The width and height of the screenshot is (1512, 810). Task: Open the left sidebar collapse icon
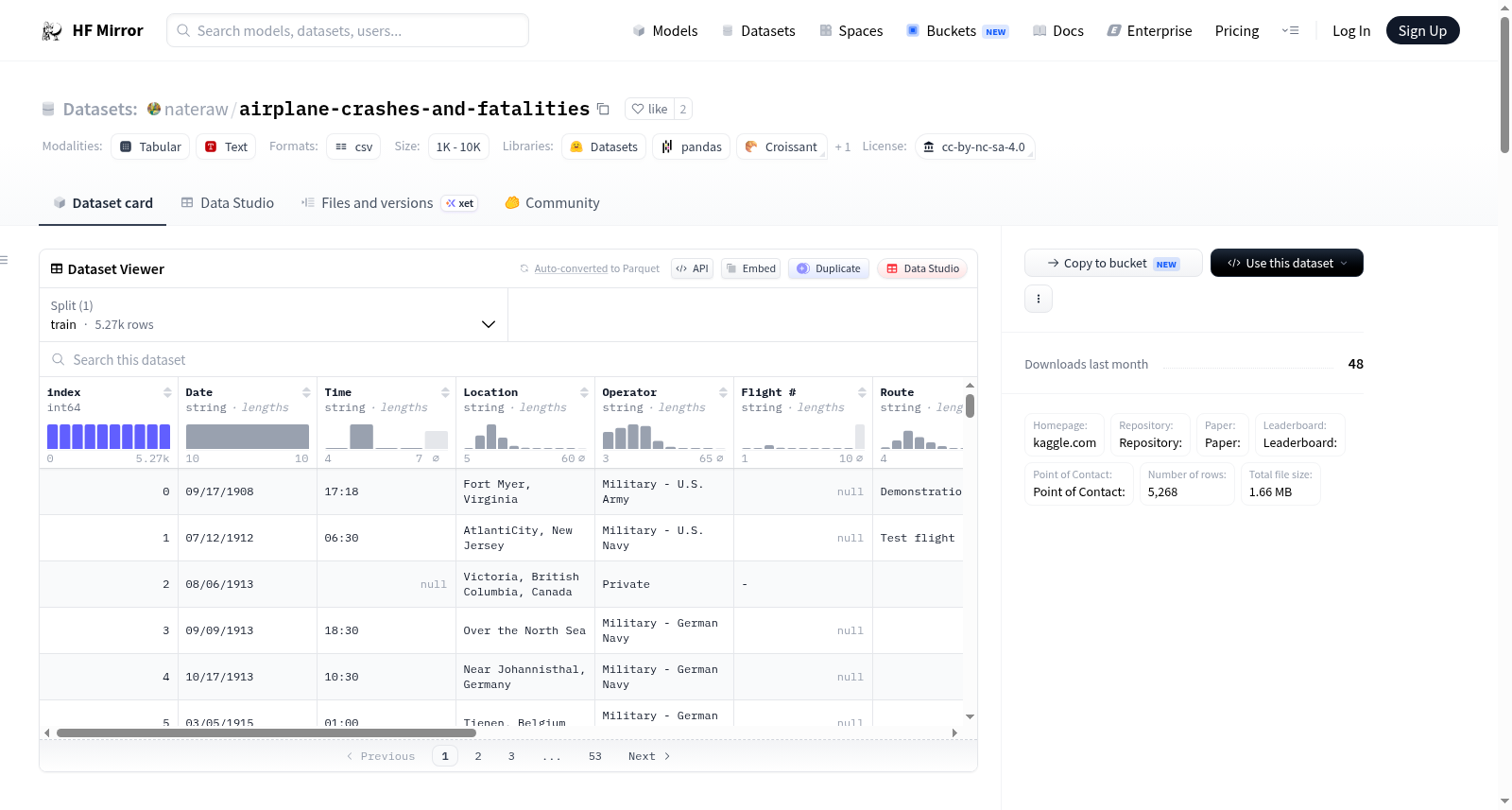(5, 260)
